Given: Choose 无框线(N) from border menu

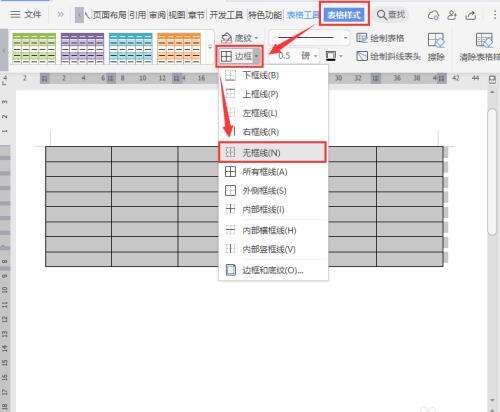Looking at the screenshot, I should 272,153.
